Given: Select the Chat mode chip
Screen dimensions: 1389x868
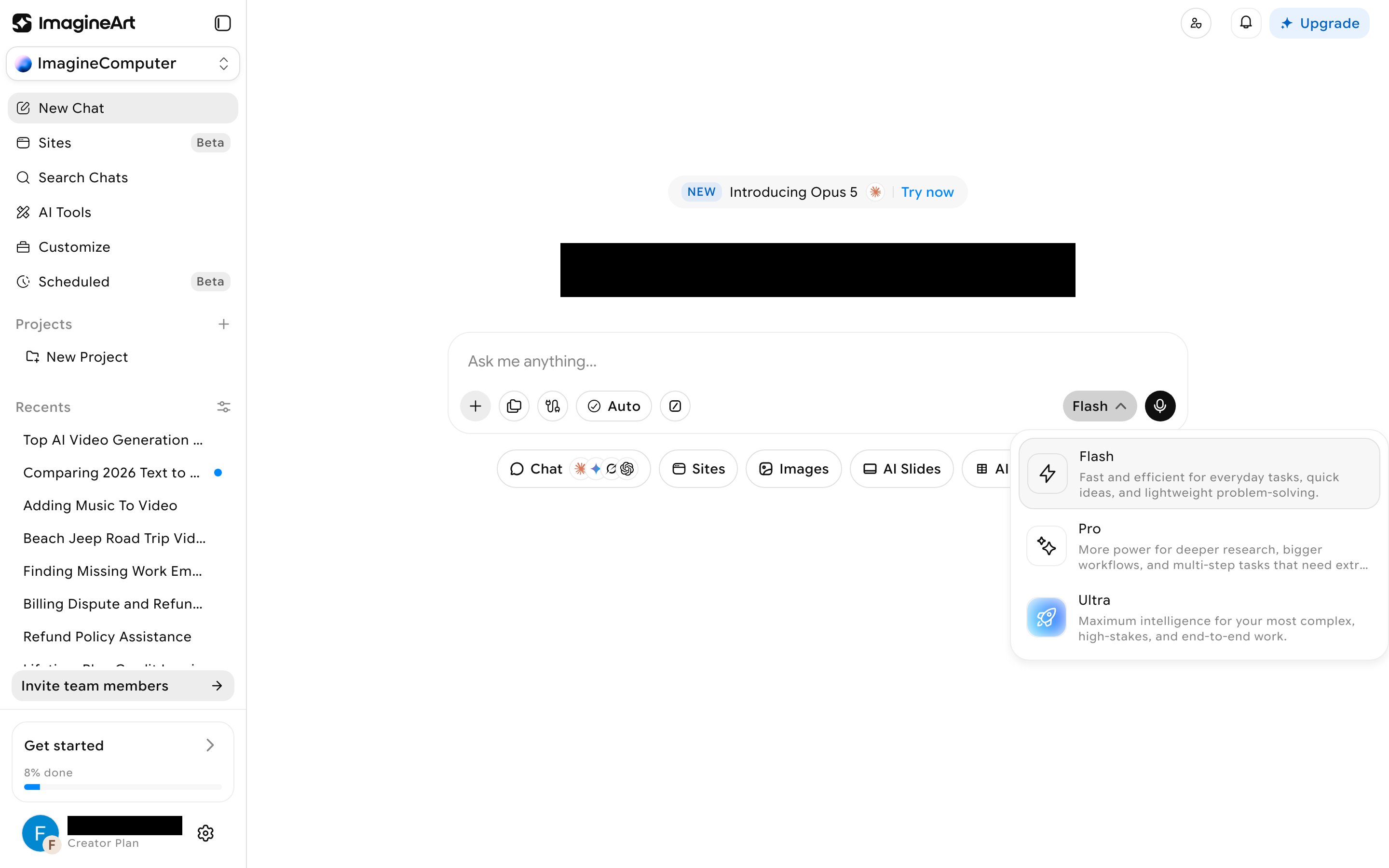Looking at the screenshot, I should 573,469.
